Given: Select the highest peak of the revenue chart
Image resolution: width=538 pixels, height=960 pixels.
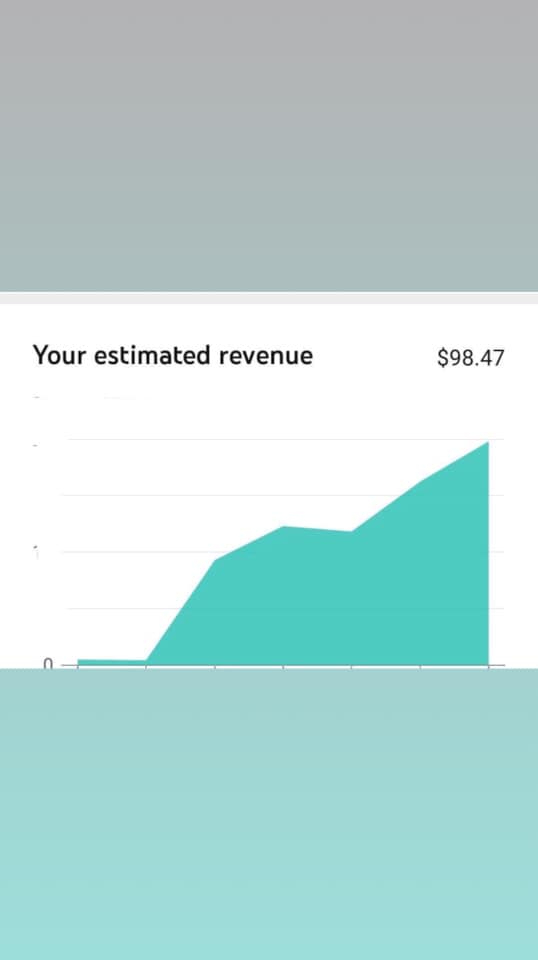Looking at the screenshot, I should 487,443.
